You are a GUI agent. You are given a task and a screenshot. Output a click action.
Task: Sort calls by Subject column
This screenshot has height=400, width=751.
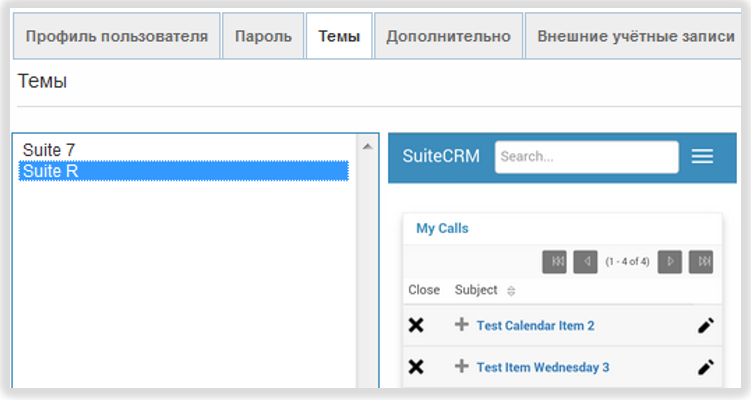pyautogui.click(x=512, y=291)
